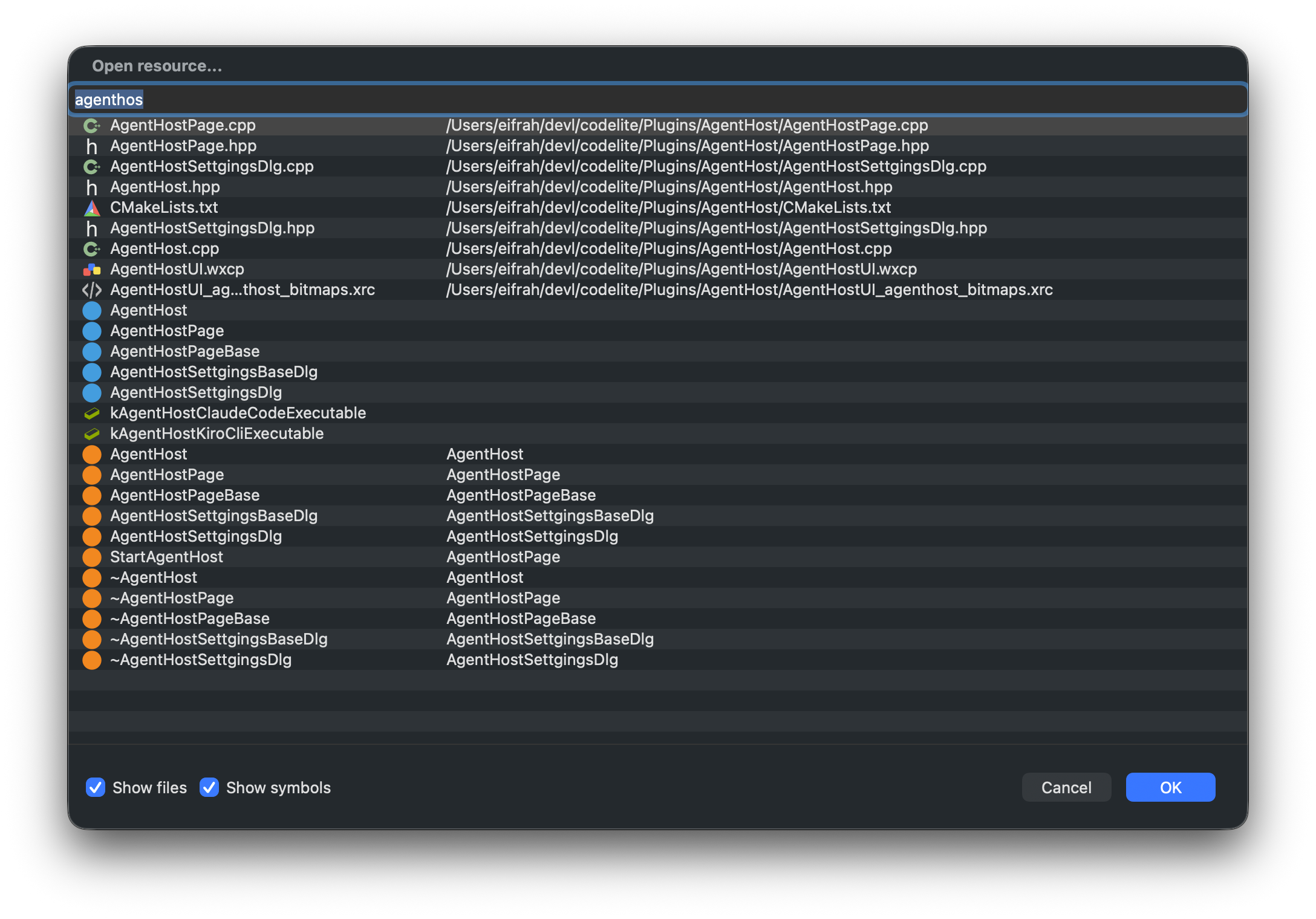Click the green icon beside kAgentHostClaudeCodeExecutable

(x=92, y=414)
